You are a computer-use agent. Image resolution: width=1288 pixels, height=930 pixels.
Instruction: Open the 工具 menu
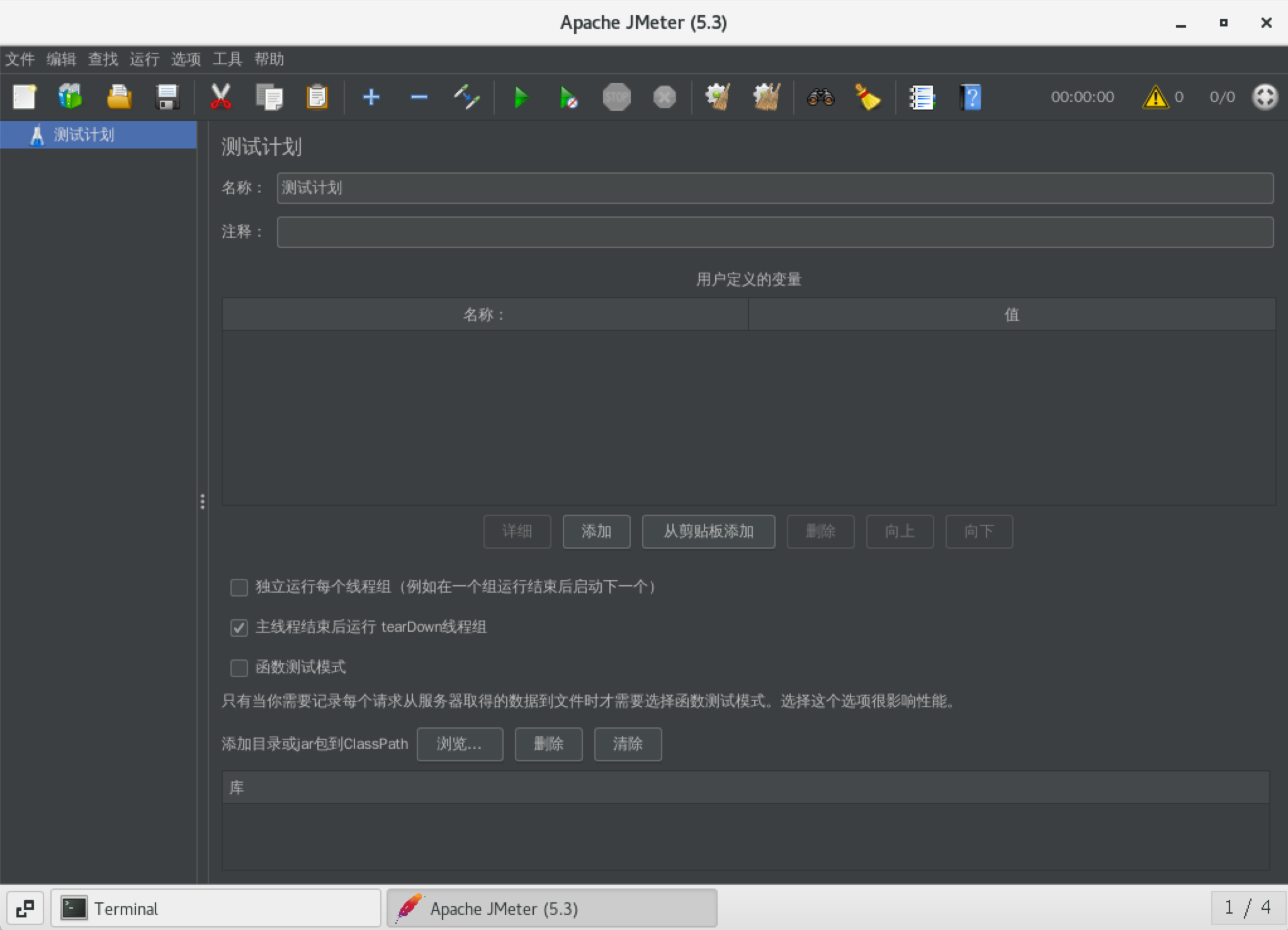[228, 59]
